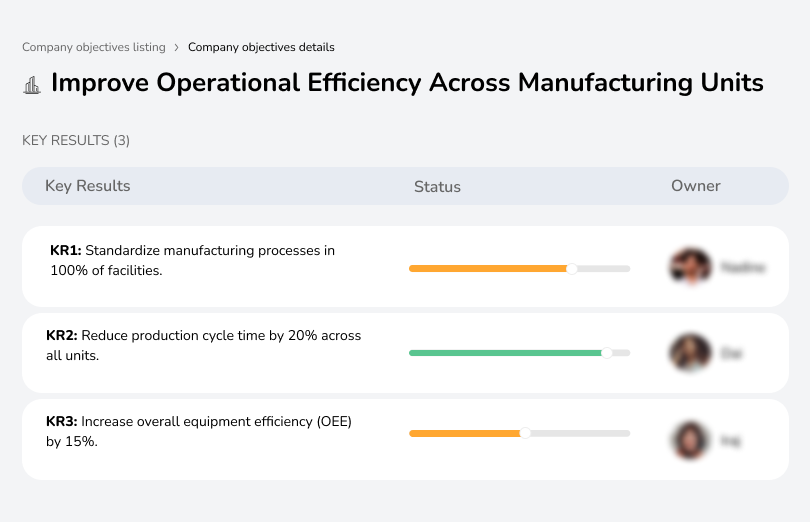This screenshot has height=522, width=810.
Task: Click the KR3 orange progress slider handle
Action: (525, 433)
